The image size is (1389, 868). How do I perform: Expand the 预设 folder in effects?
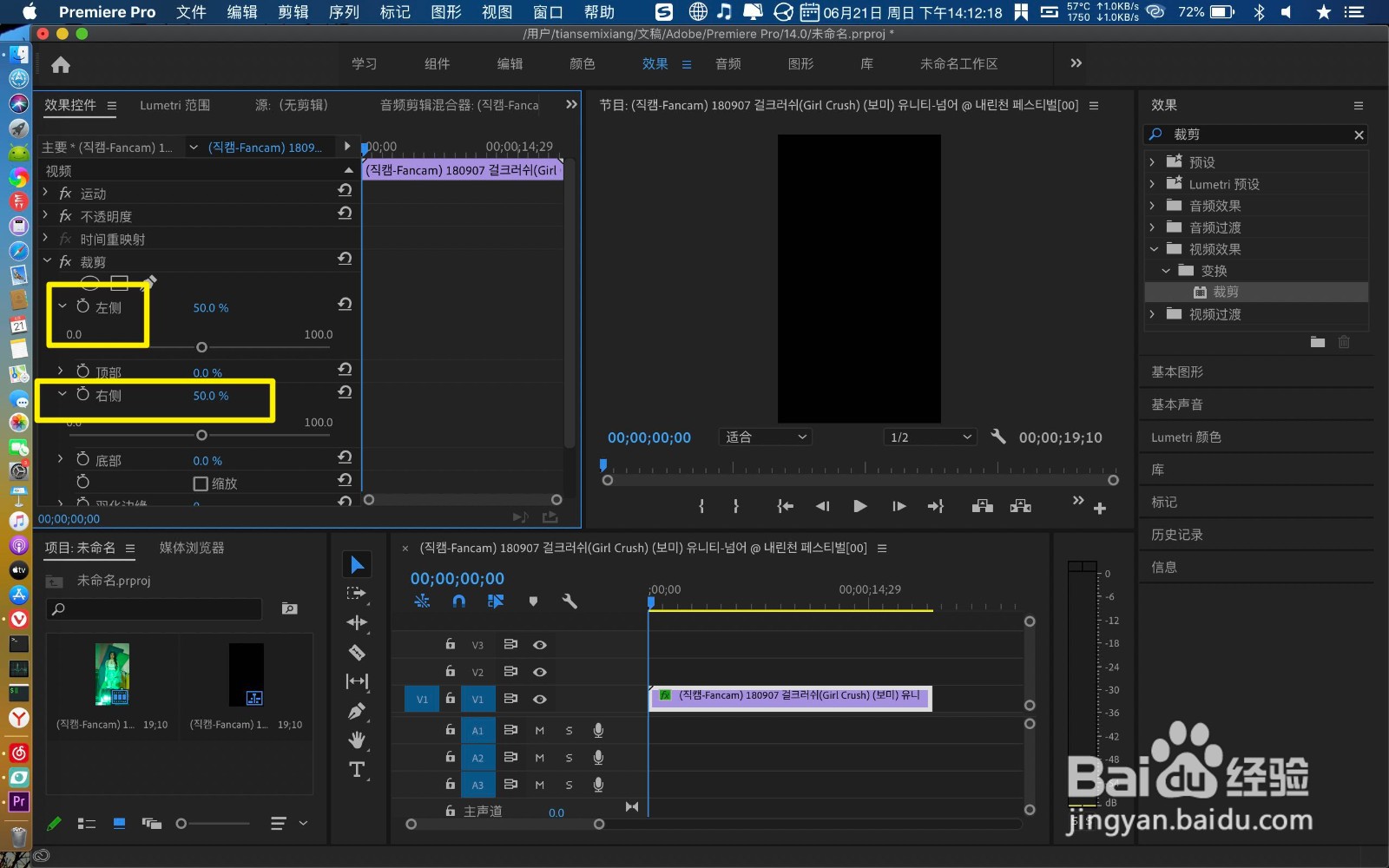tap(1152, 161)
